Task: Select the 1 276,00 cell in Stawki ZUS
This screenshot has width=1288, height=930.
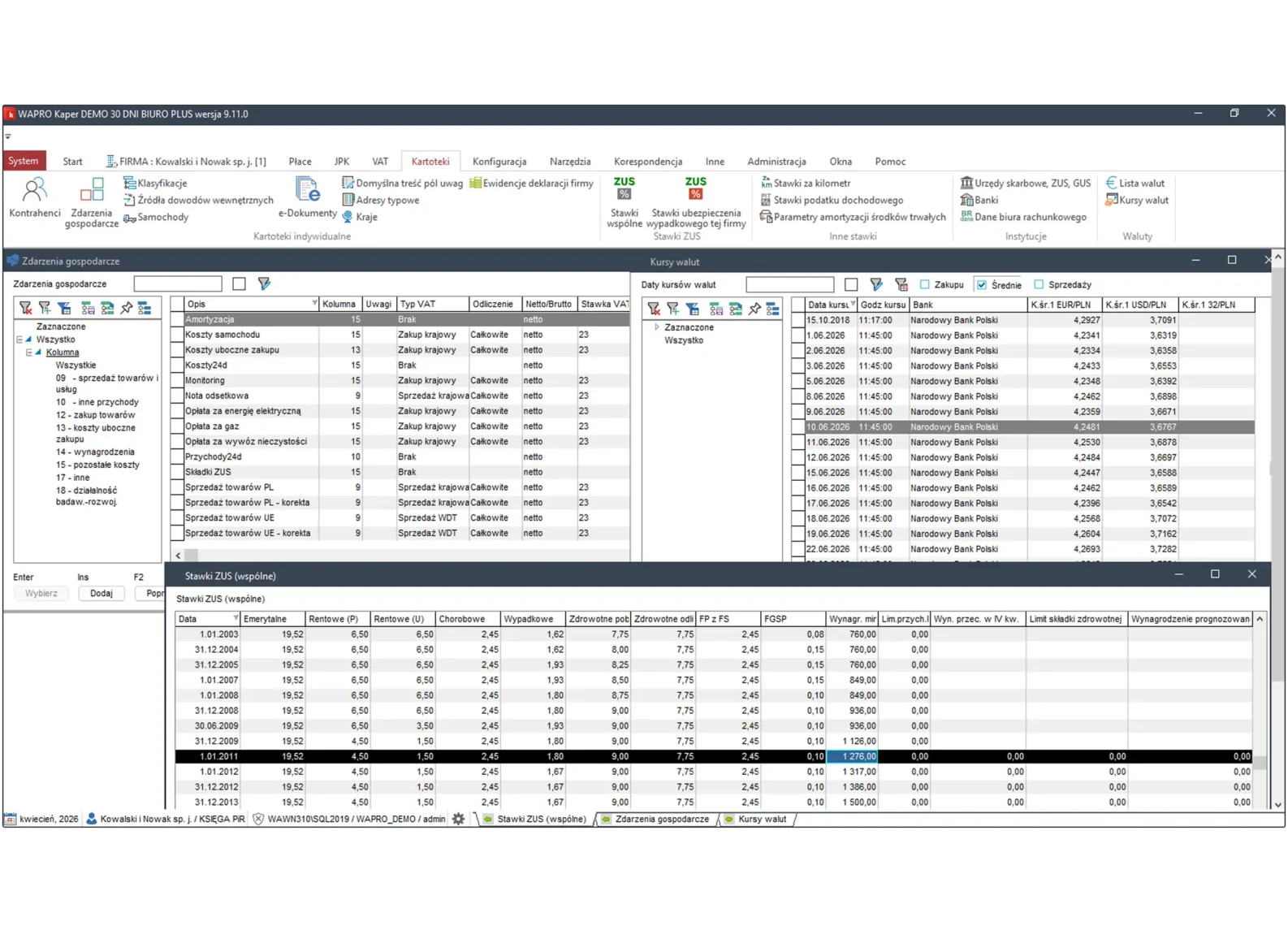Action: tap(853, 757)
